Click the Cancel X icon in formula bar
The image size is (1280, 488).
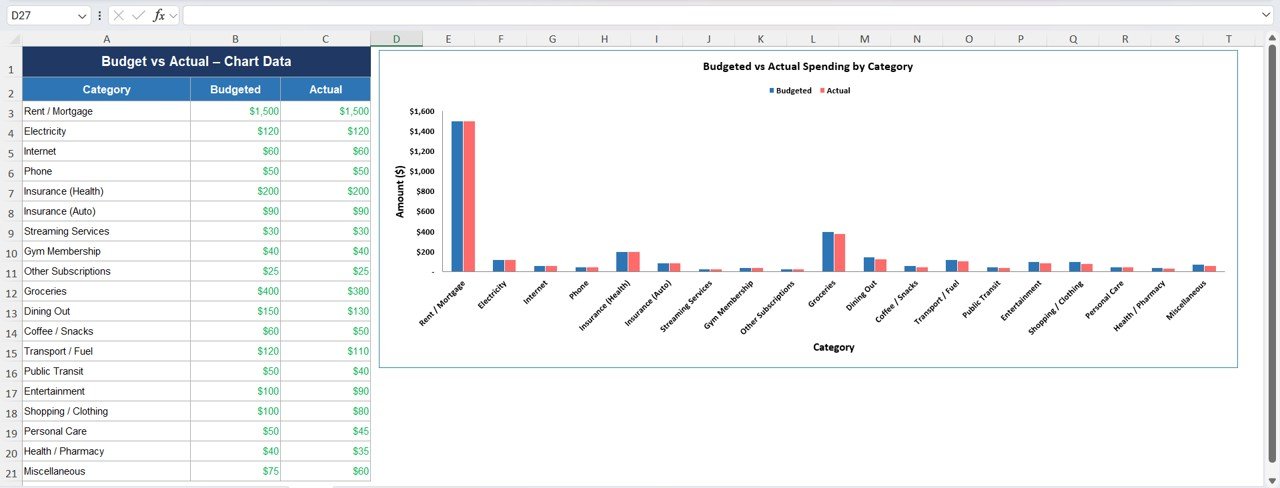[119, 15]
